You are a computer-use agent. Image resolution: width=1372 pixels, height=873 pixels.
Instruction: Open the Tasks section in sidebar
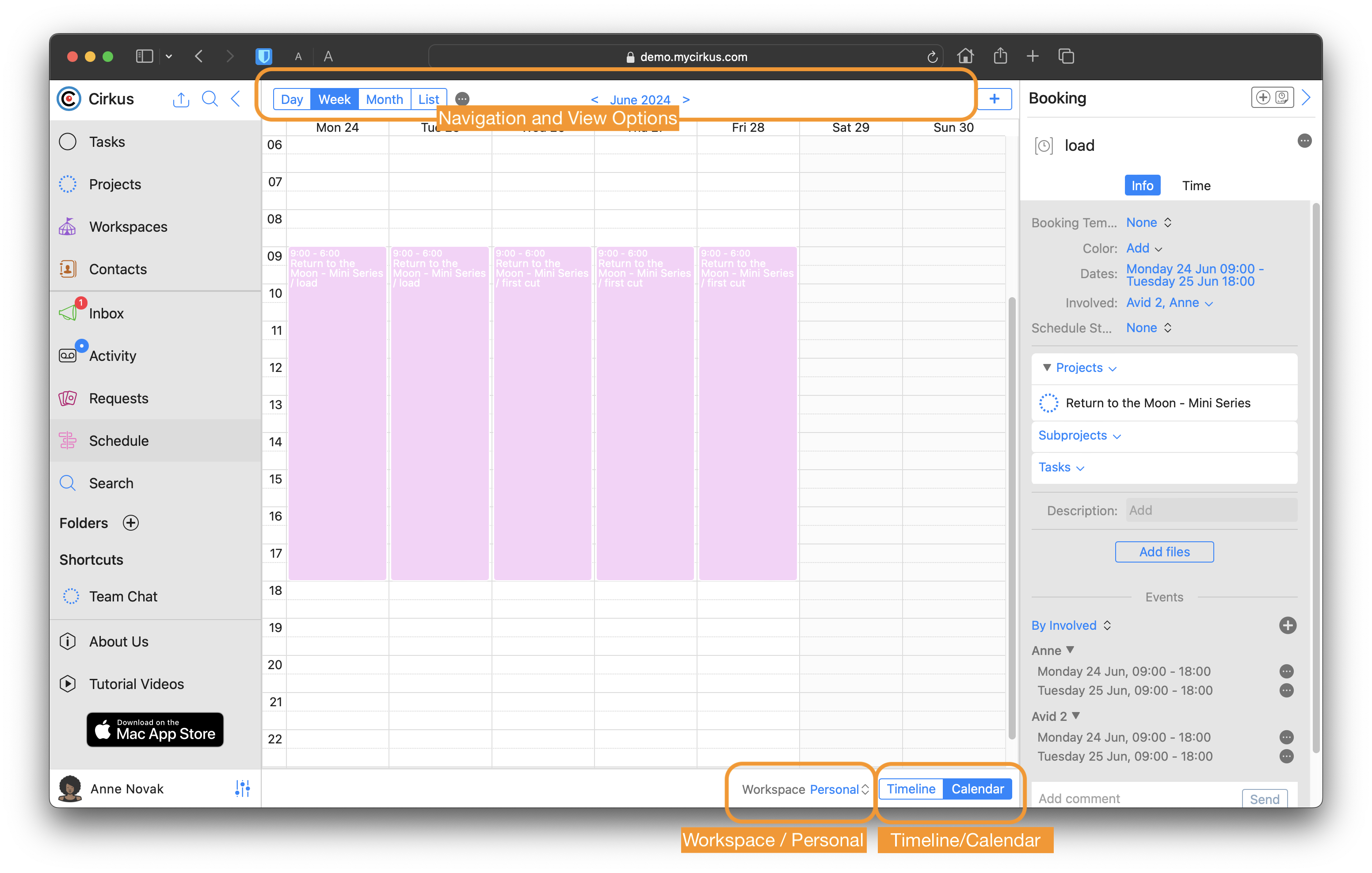pos(107,142)
